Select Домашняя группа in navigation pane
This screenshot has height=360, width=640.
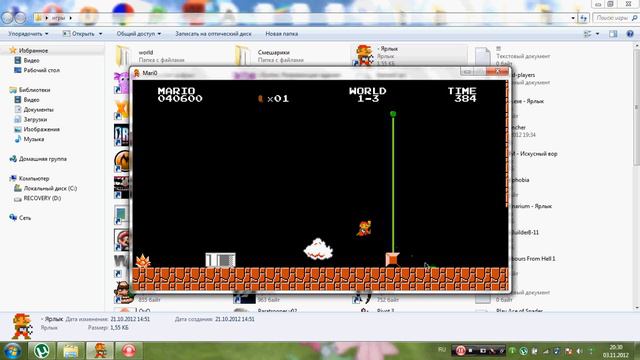coord(42,159)
